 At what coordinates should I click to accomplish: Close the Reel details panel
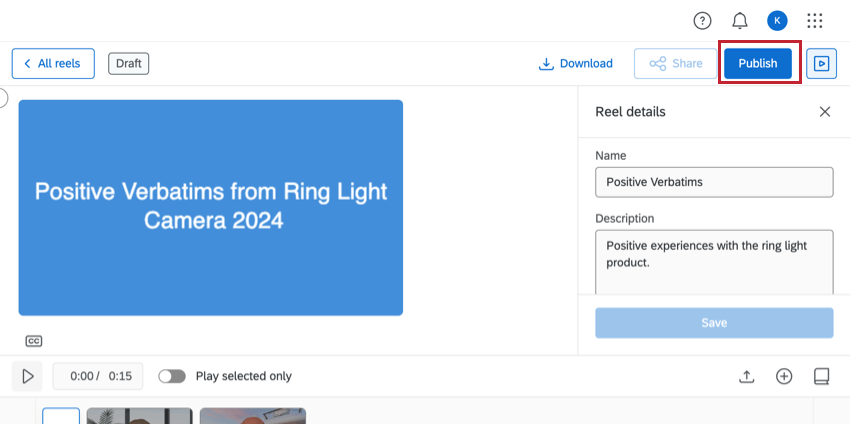point(825,112)
